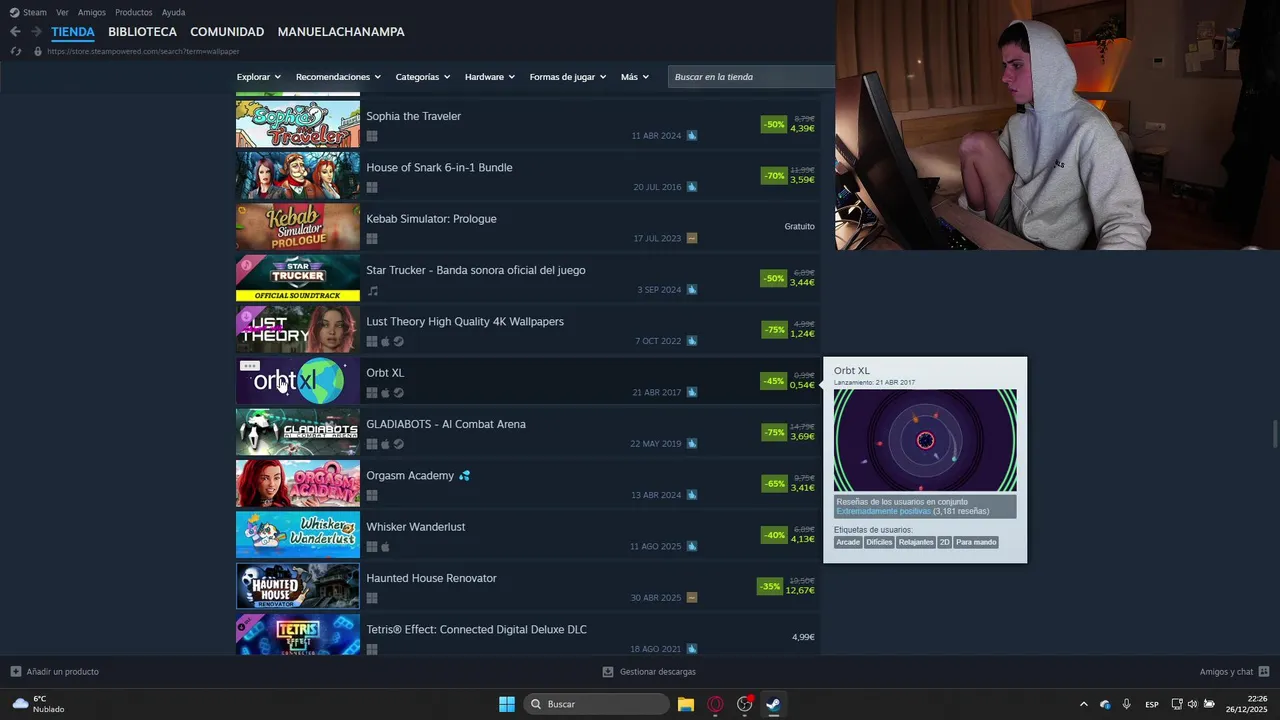Click the Steam icon in the taskbar
Viewport: 1280px width, 720px height.
click(x=773, y=704)
